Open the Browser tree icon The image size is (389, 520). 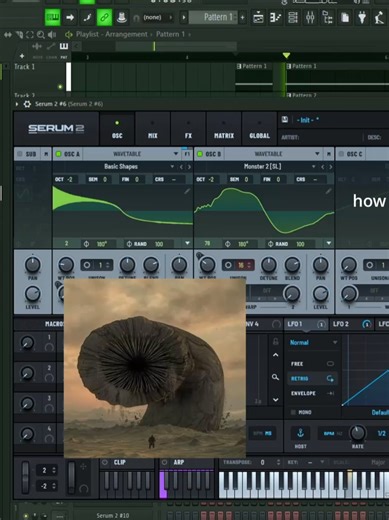(327, 17)
